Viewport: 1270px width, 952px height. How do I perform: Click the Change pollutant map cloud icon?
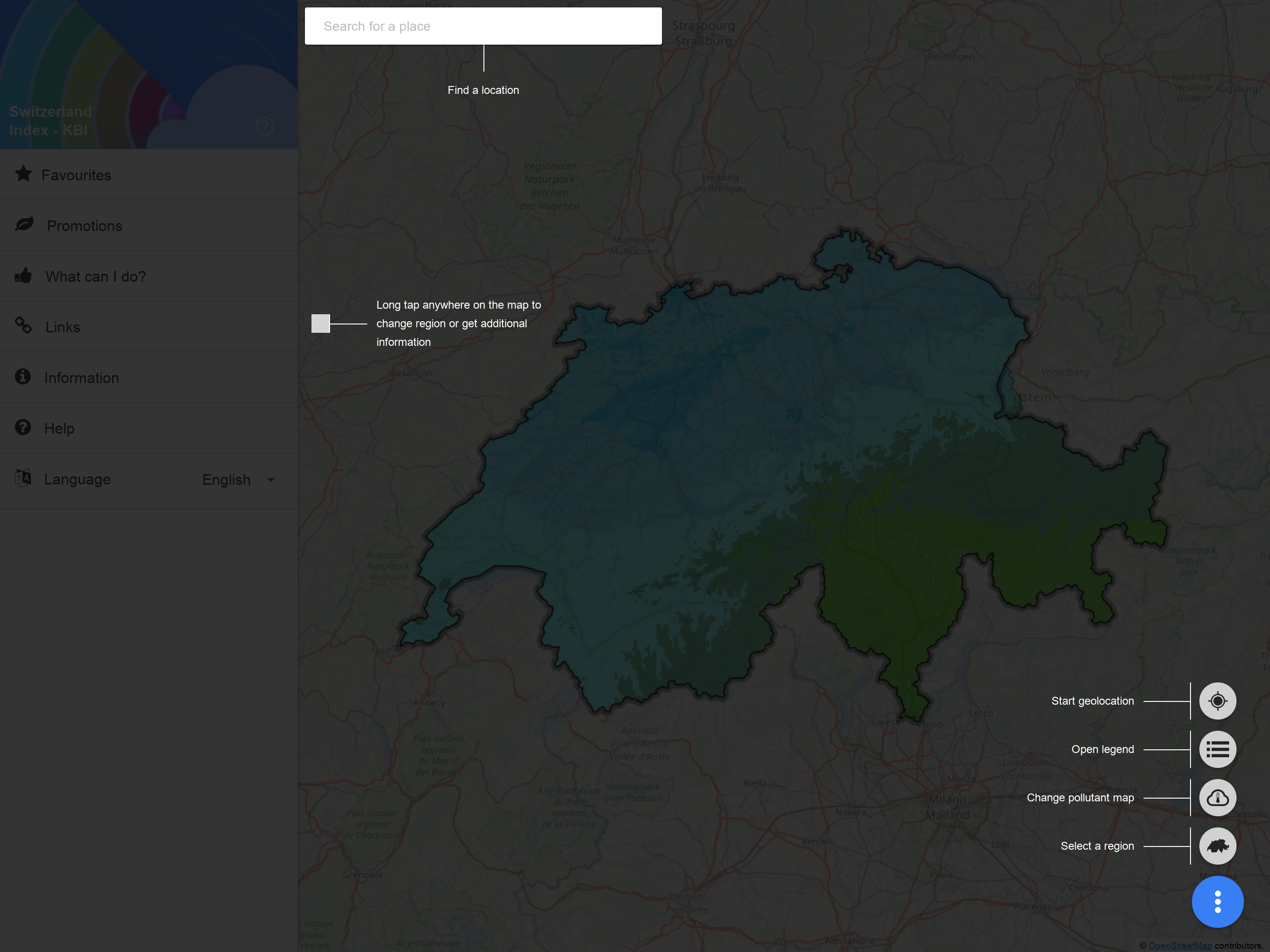click(x=1217, y=798)
